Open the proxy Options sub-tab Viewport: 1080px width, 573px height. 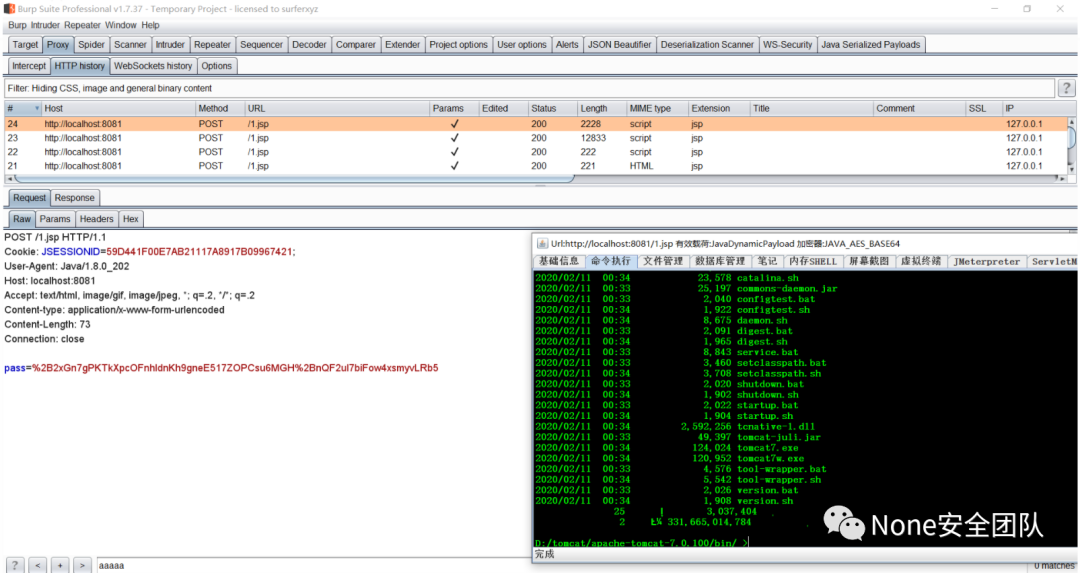[216, 66]
